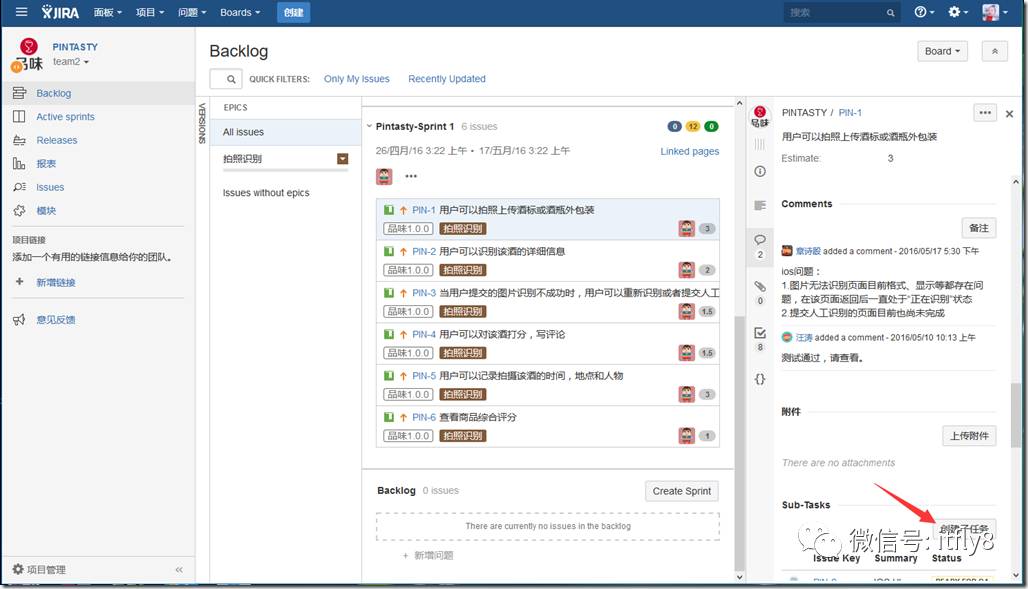This screenshot has height=589, width=1028.
Task: Click the search magnifier in the top bar
Action: 890,12
